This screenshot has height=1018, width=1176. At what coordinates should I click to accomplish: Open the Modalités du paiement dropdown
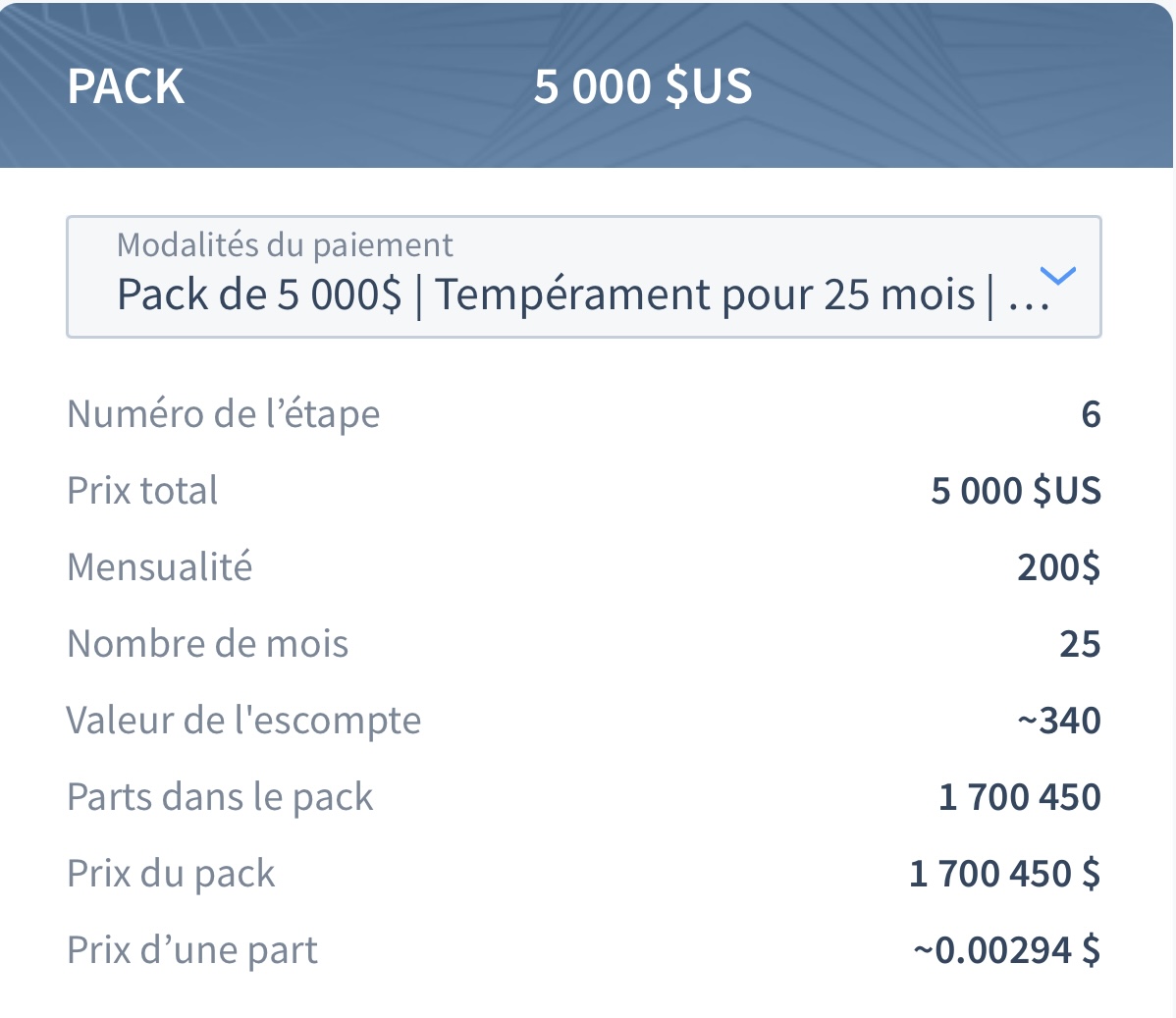point(583,277)
